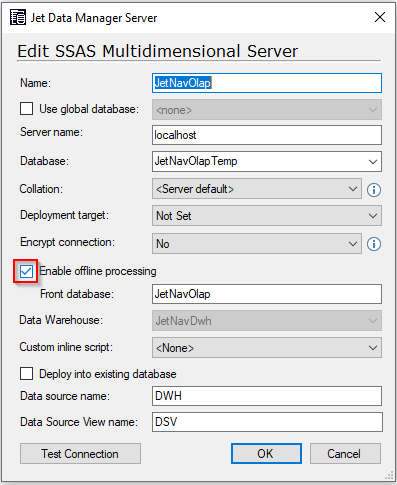Click the disabled global database none dropdown
This screenshot has width=397, height=485.
267,110
